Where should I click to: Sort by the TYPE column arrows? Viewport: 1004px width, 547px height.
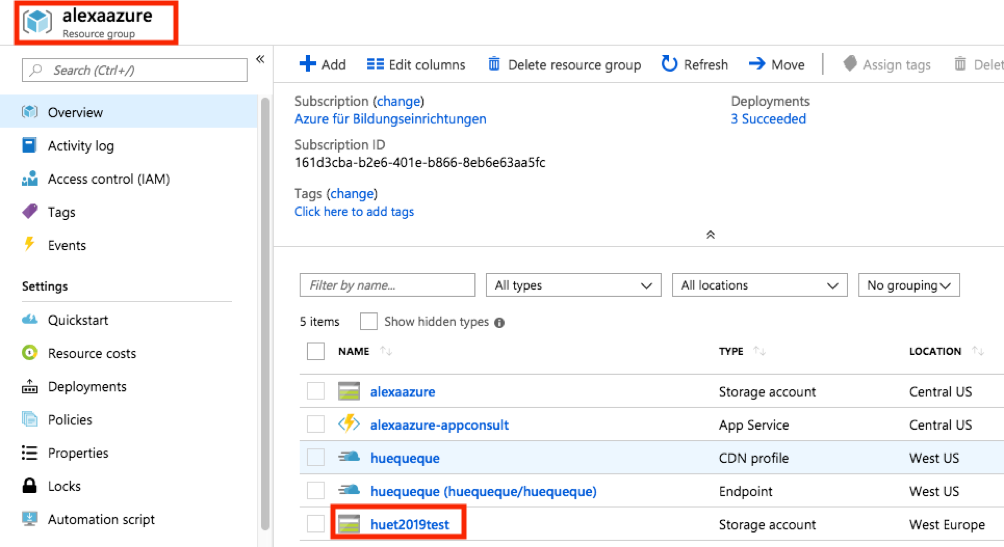pyautogui.click(x=759, y=351)
